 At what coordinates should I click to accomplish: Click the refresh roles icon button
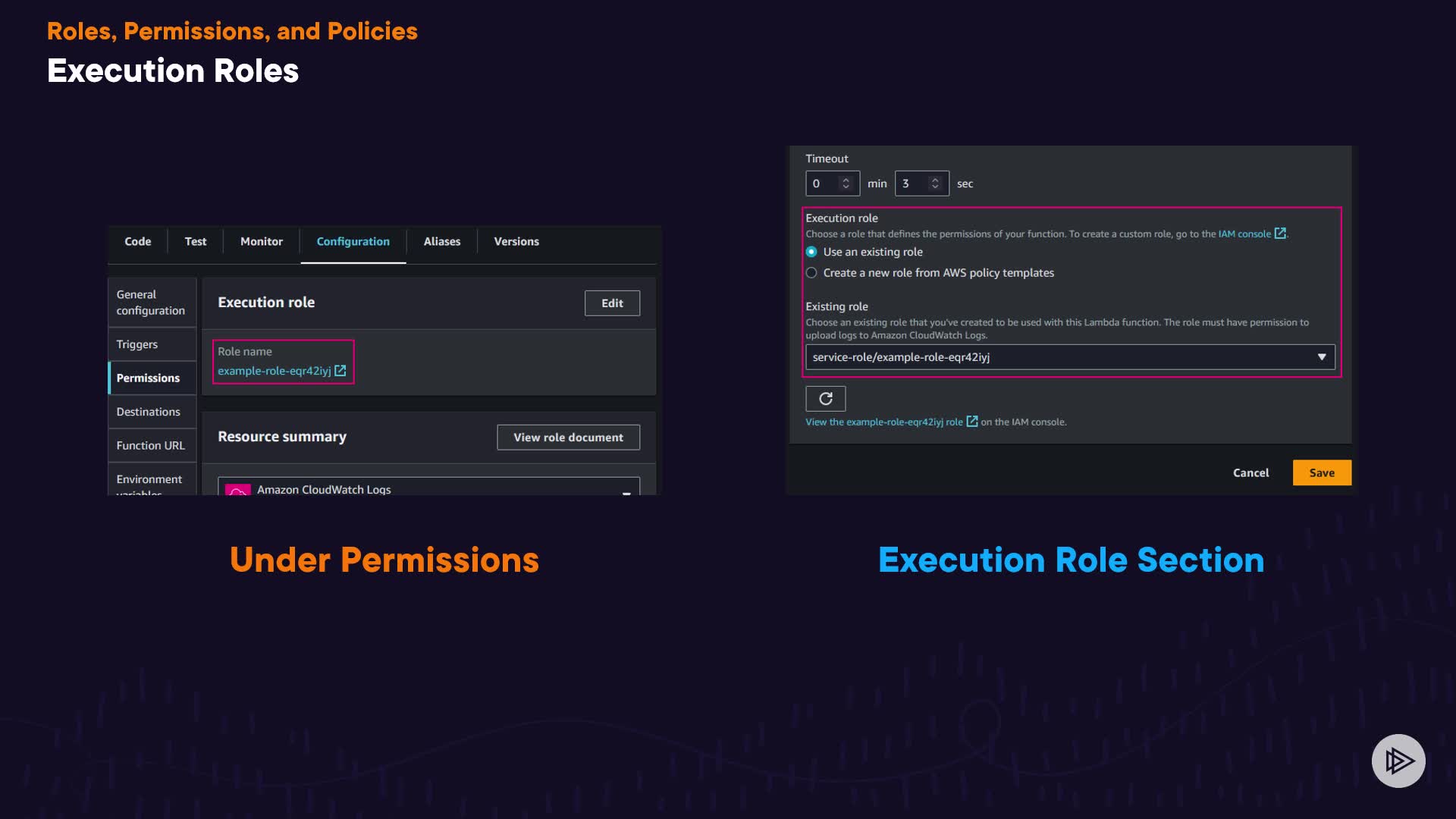[x=825, y=398]
